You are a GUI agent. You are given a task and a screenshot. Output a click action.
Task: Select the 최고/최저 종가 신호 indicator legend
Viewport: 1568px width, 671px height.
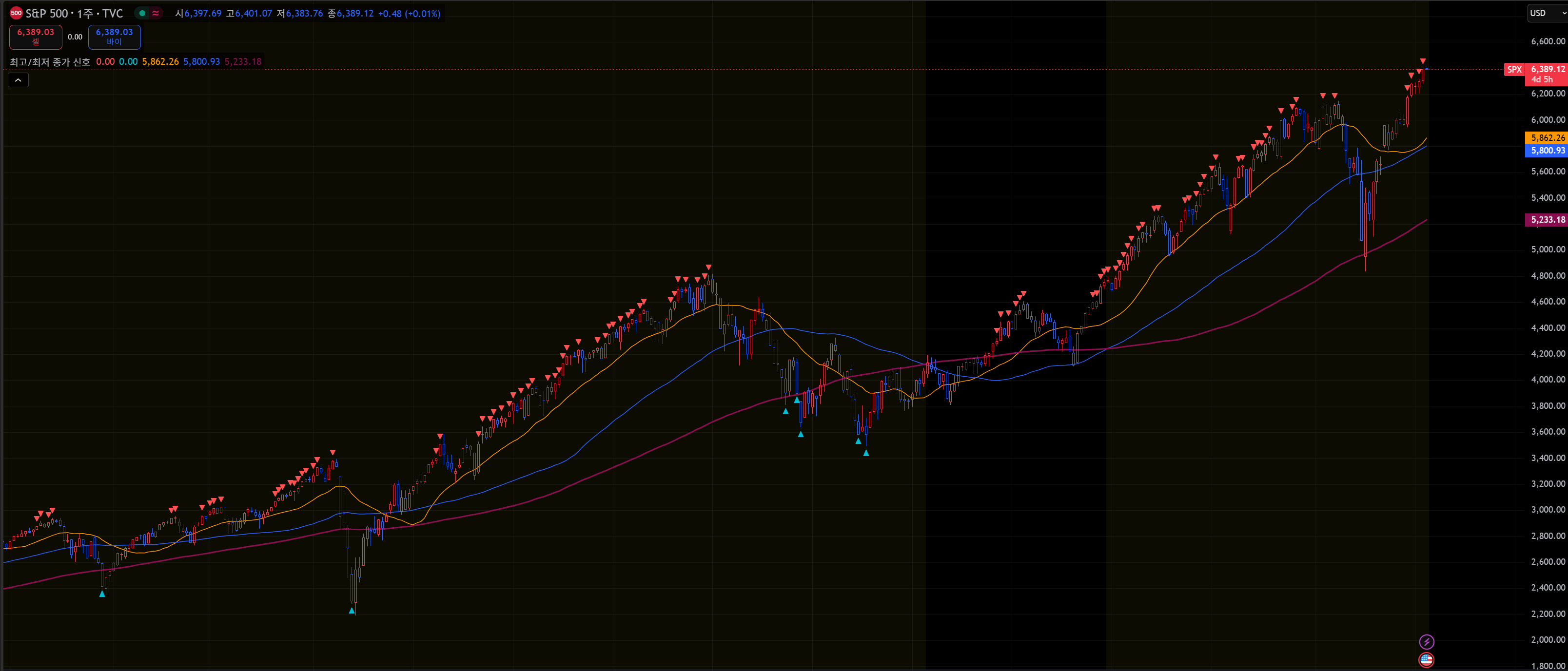pyautogui.click(x=50, y=61)
